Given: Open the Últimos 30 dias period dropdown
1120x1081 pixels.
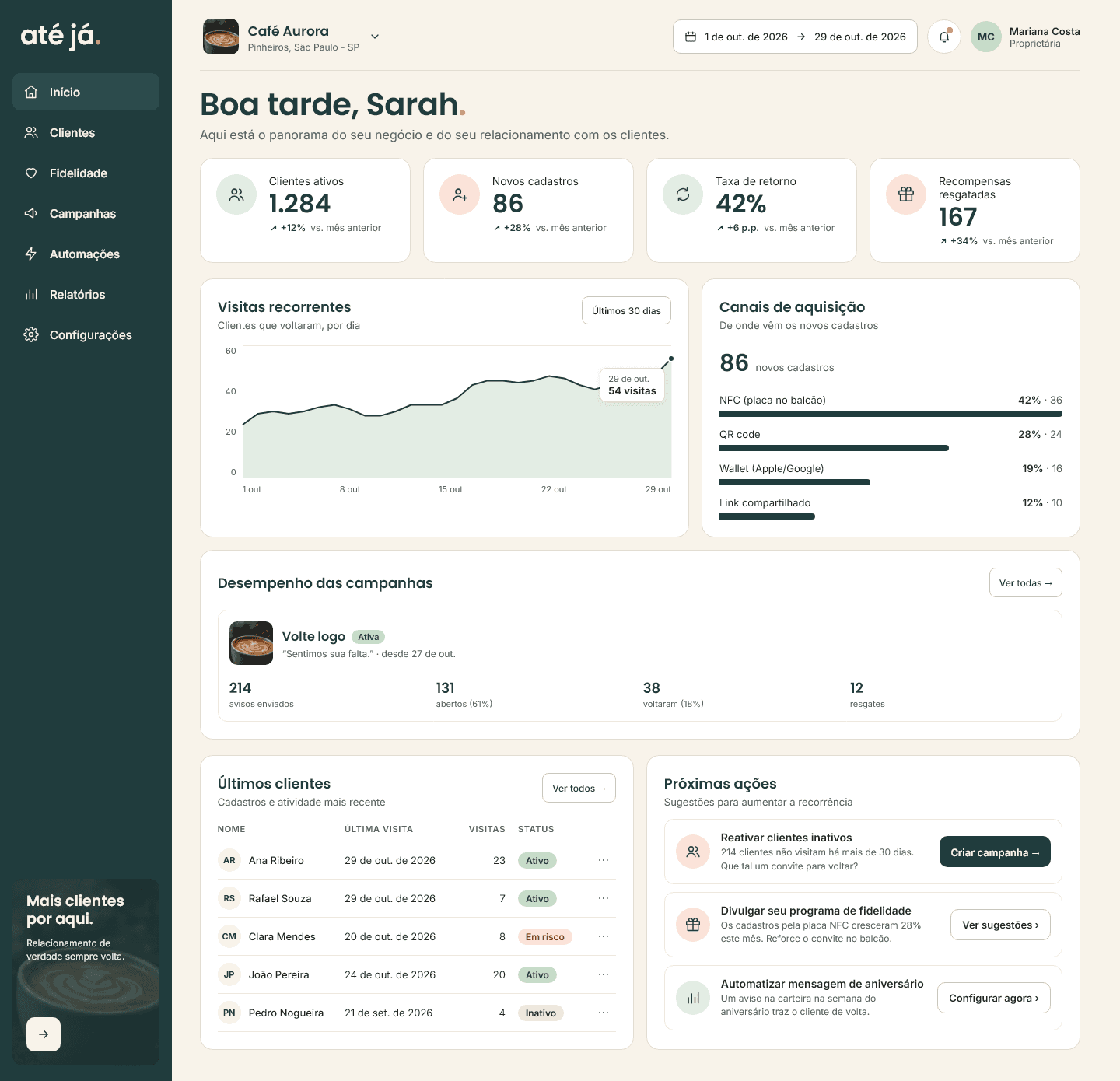Looking at the screenshot, I should pyautogui.click(x=626, y=310).
